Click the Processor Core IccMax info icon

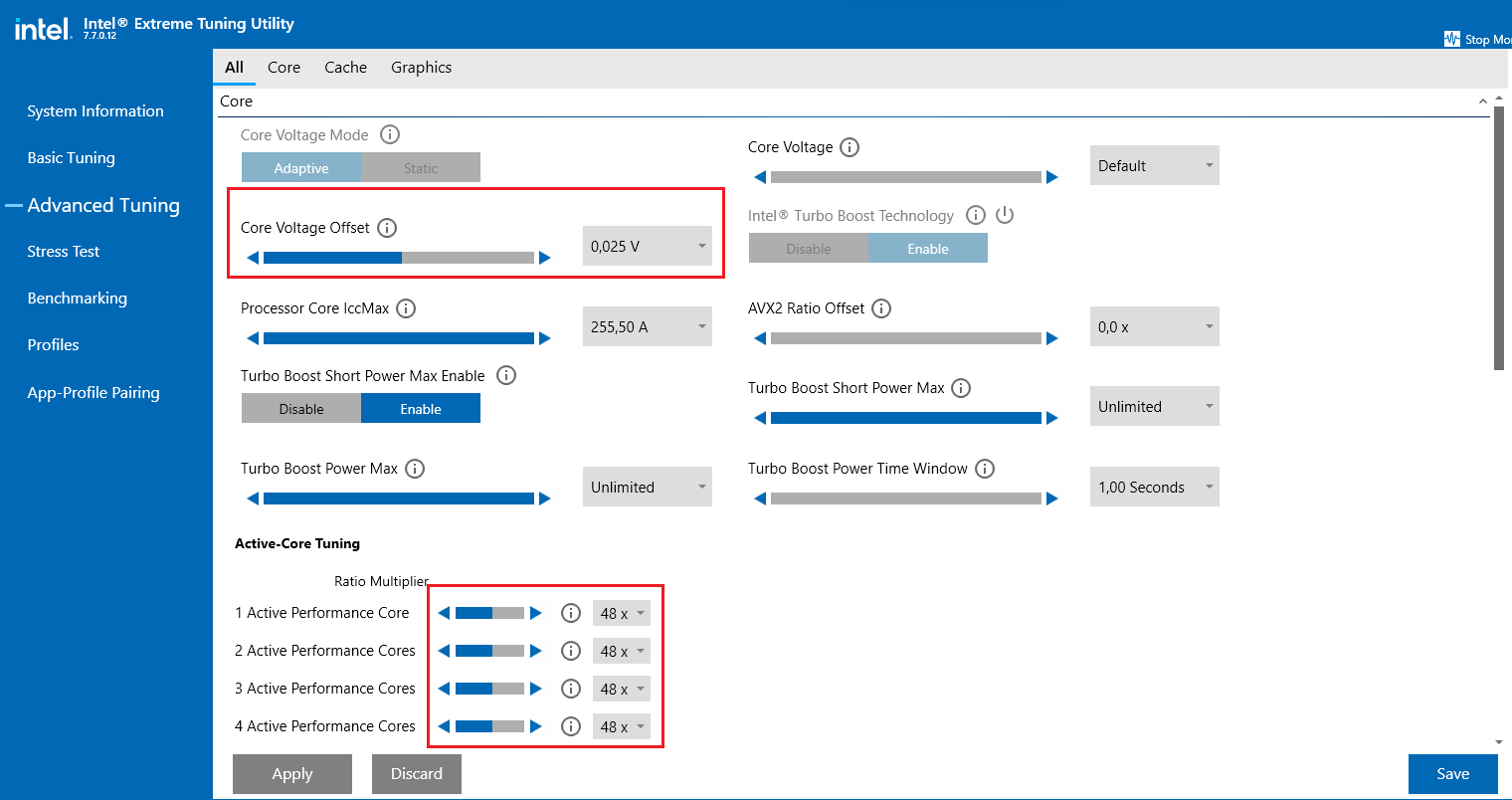(x=406, y=308)
